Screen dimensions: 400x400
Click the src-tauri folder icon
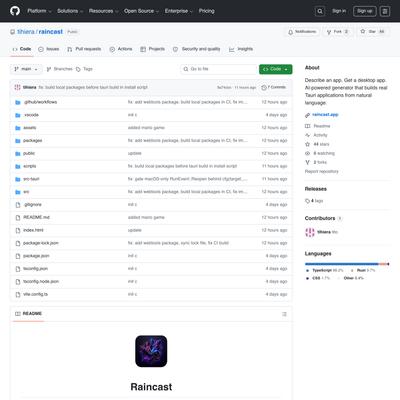[x=18, y=179]
